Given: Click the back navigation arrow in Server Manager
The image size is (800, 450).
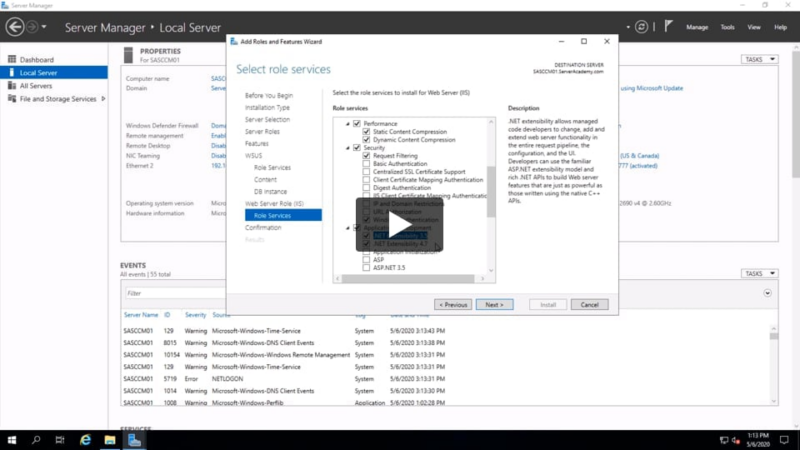Looking at the screenshot, I should [14, 27].
